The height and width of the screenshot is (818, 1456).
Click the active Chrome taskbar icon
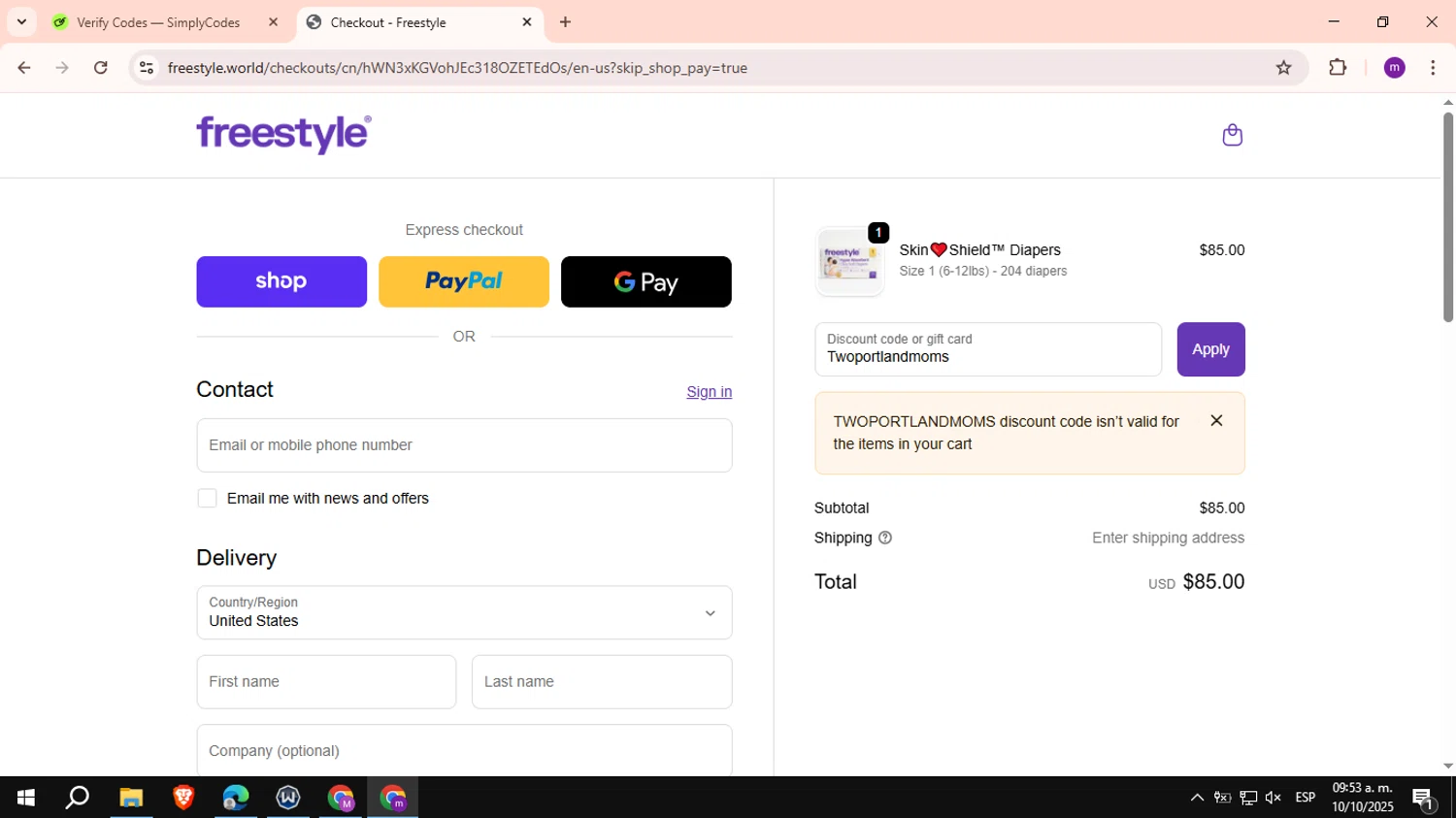pos(393,798)
